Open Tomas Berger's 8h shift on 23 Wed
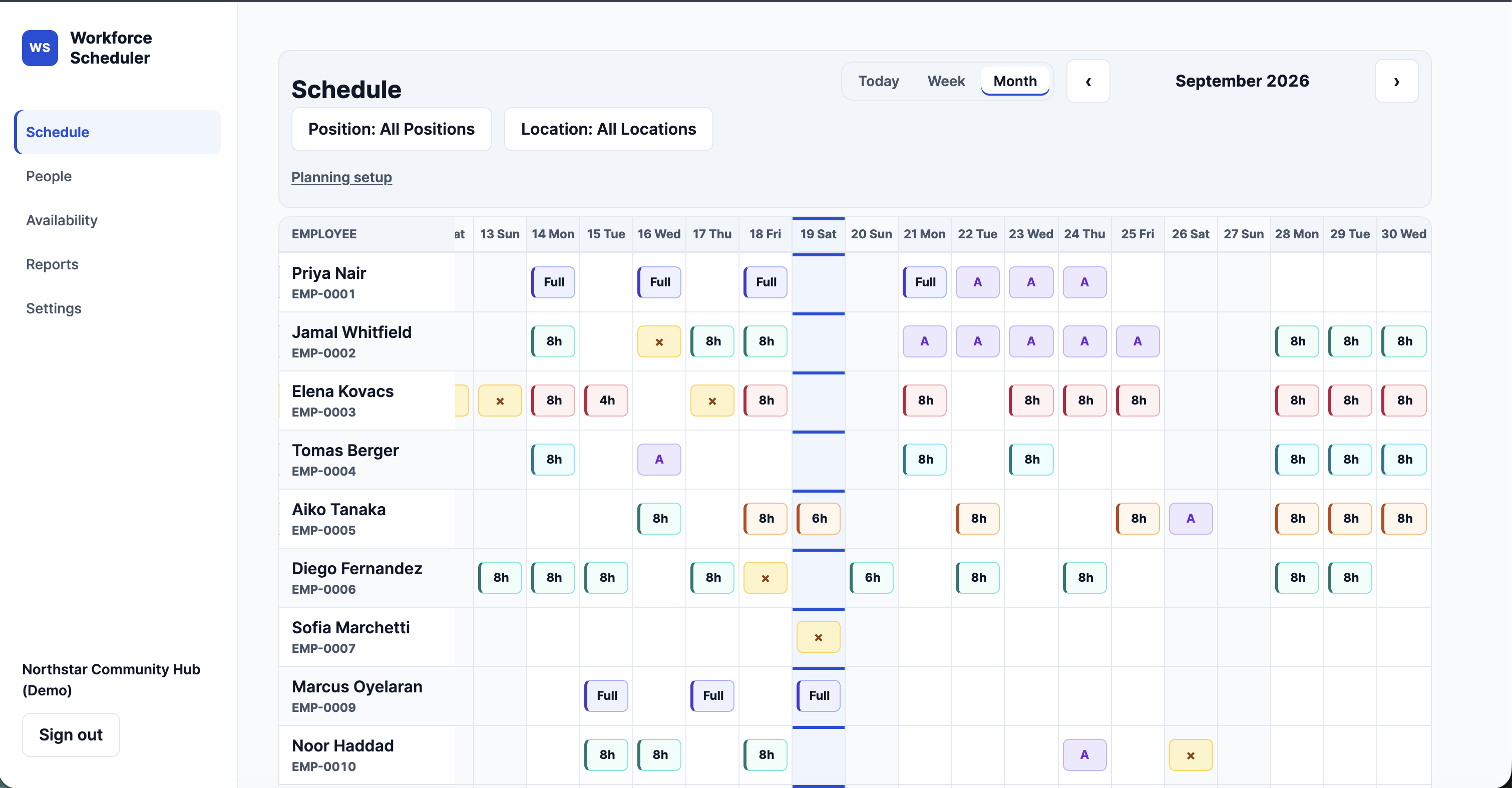This screenshot has height=788, width=1512. click(x=1031, y=460)
